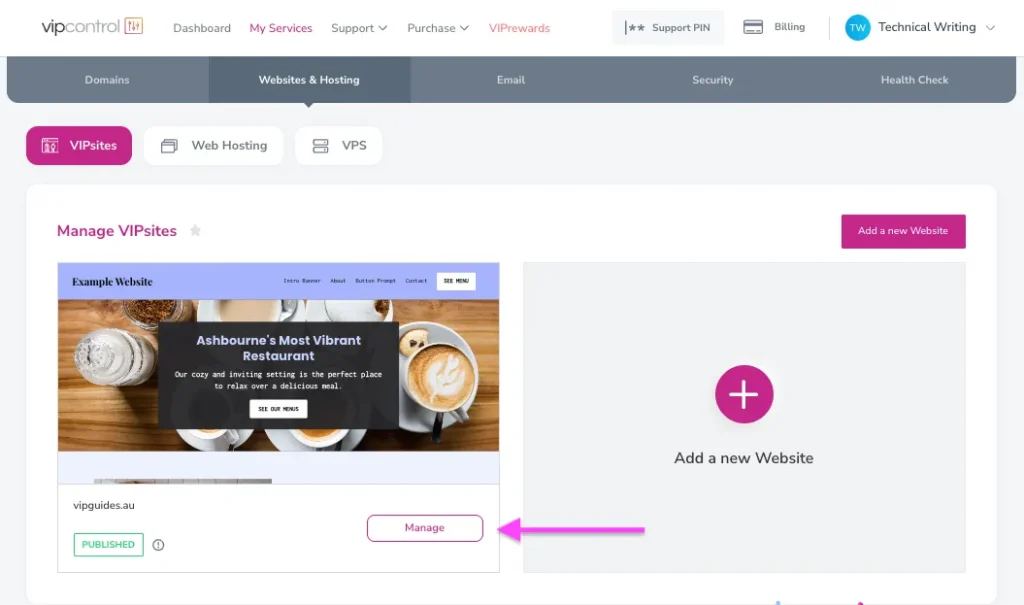Switch to the Email tab
The image size is (1024, 605).
pyautogui.click(x=510, y=79)
